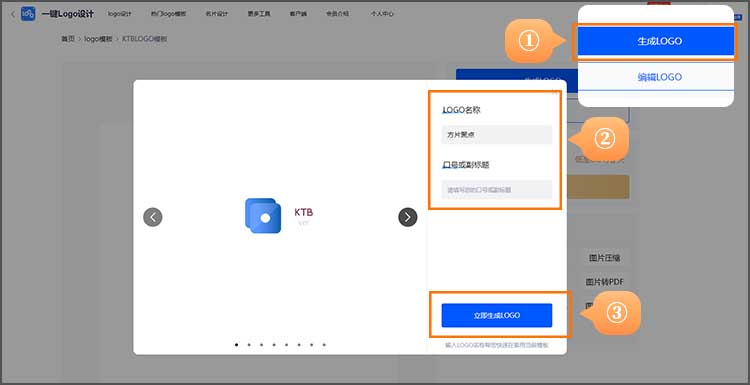Screen dimensions: 750x385
Task: Go to logo模板 breadcrumb link
Action: pyautogui.click(x=98, y=39)
